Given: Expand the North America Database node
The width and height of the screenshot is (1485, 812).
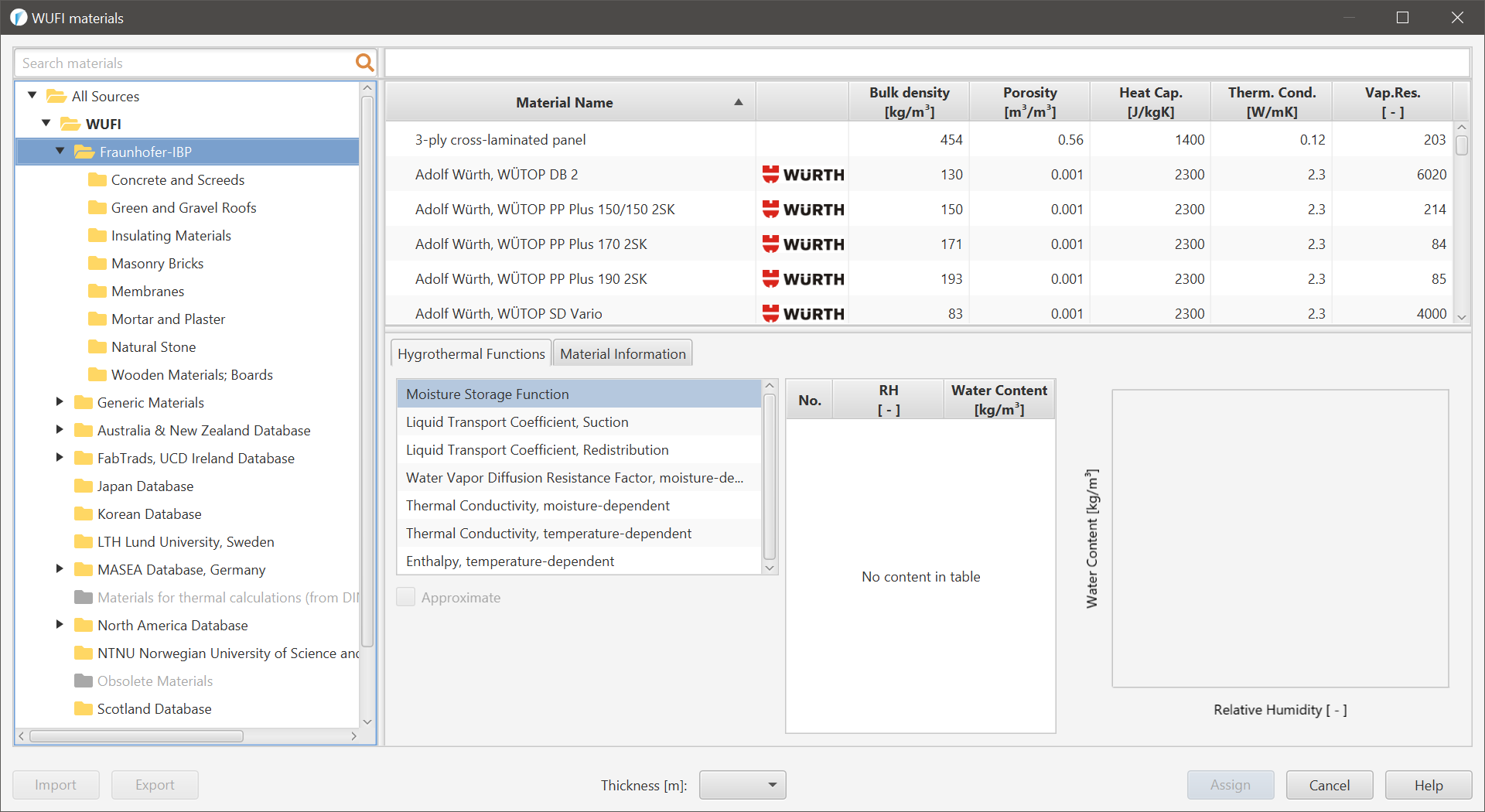Looking at the screenshot, I should point(60,624).
